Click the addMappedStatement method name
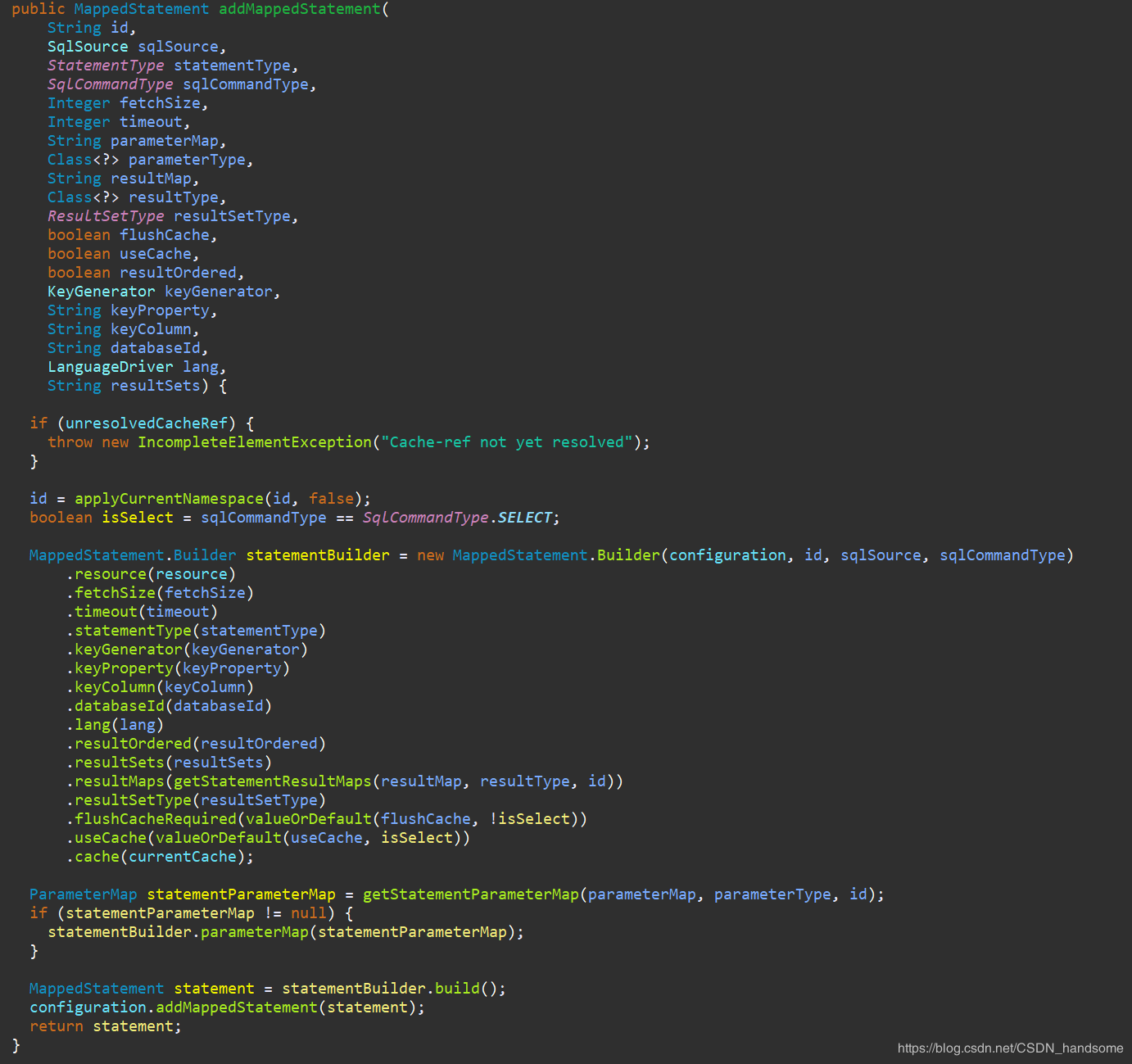Viewport: 1132px width, 1064px height. (300, 9)
